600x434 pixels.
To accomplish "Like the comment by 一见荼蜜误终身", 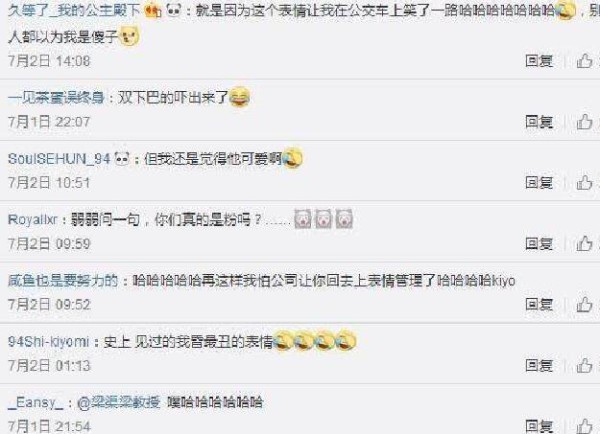I will pos(585,122).
